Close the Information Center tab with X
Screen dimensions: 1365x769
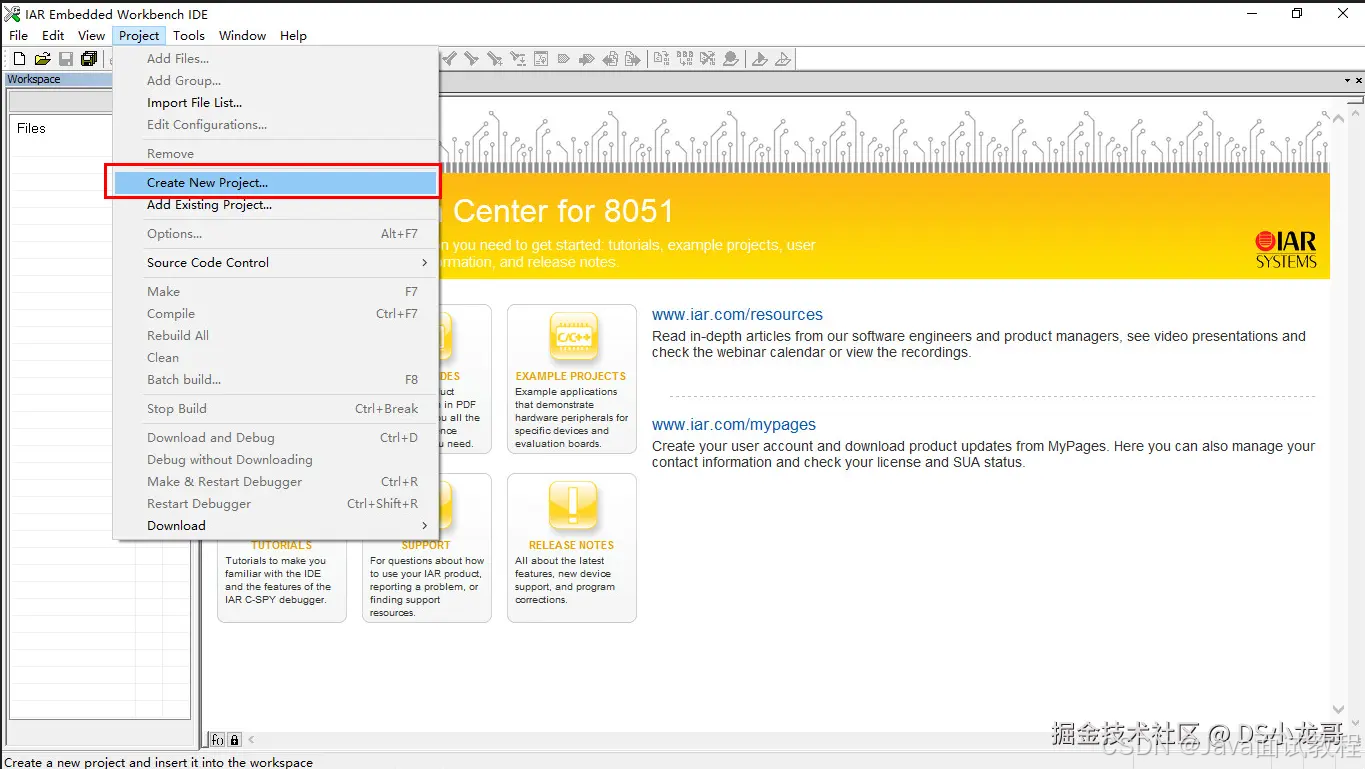pos(1357,80)
